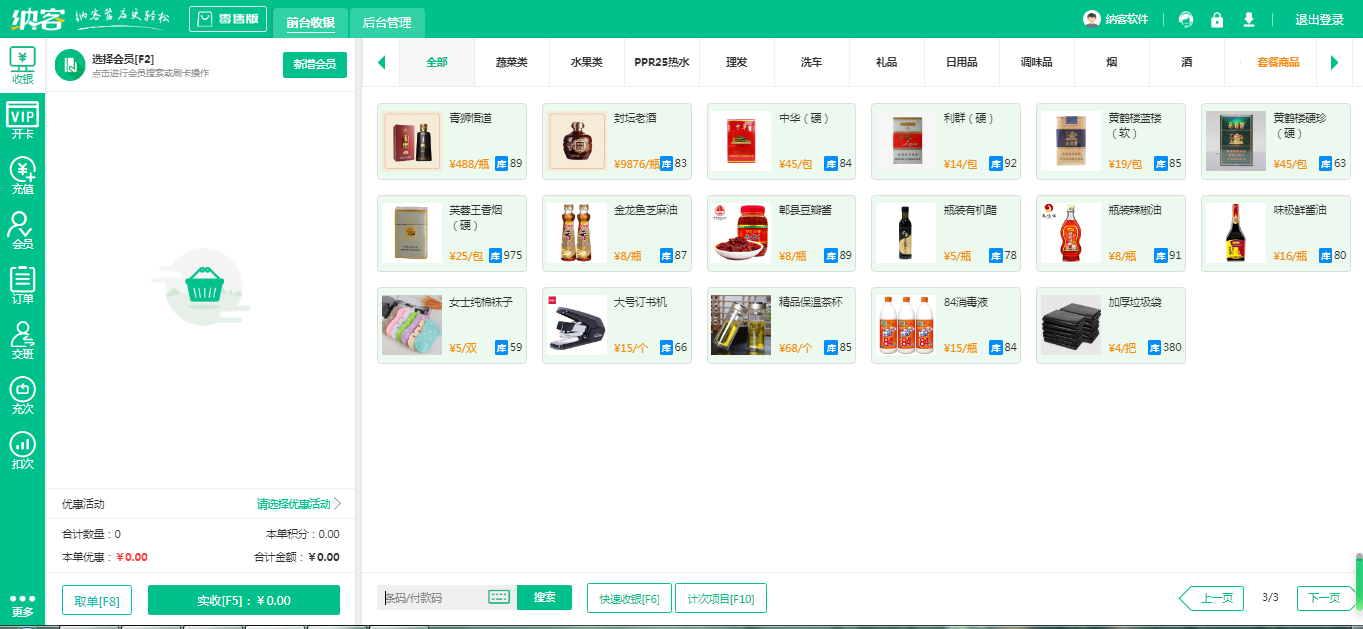Click the lock screen icon in header
1363x629 pixels.
pos(1217,20)
